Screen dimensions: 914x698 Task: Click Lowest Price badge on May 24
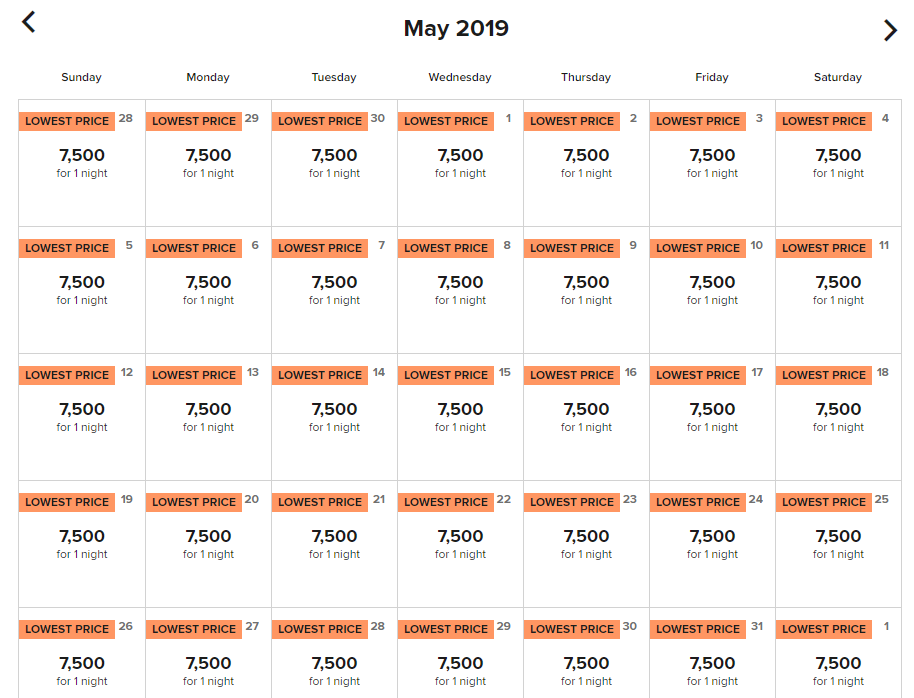[698, 502]
